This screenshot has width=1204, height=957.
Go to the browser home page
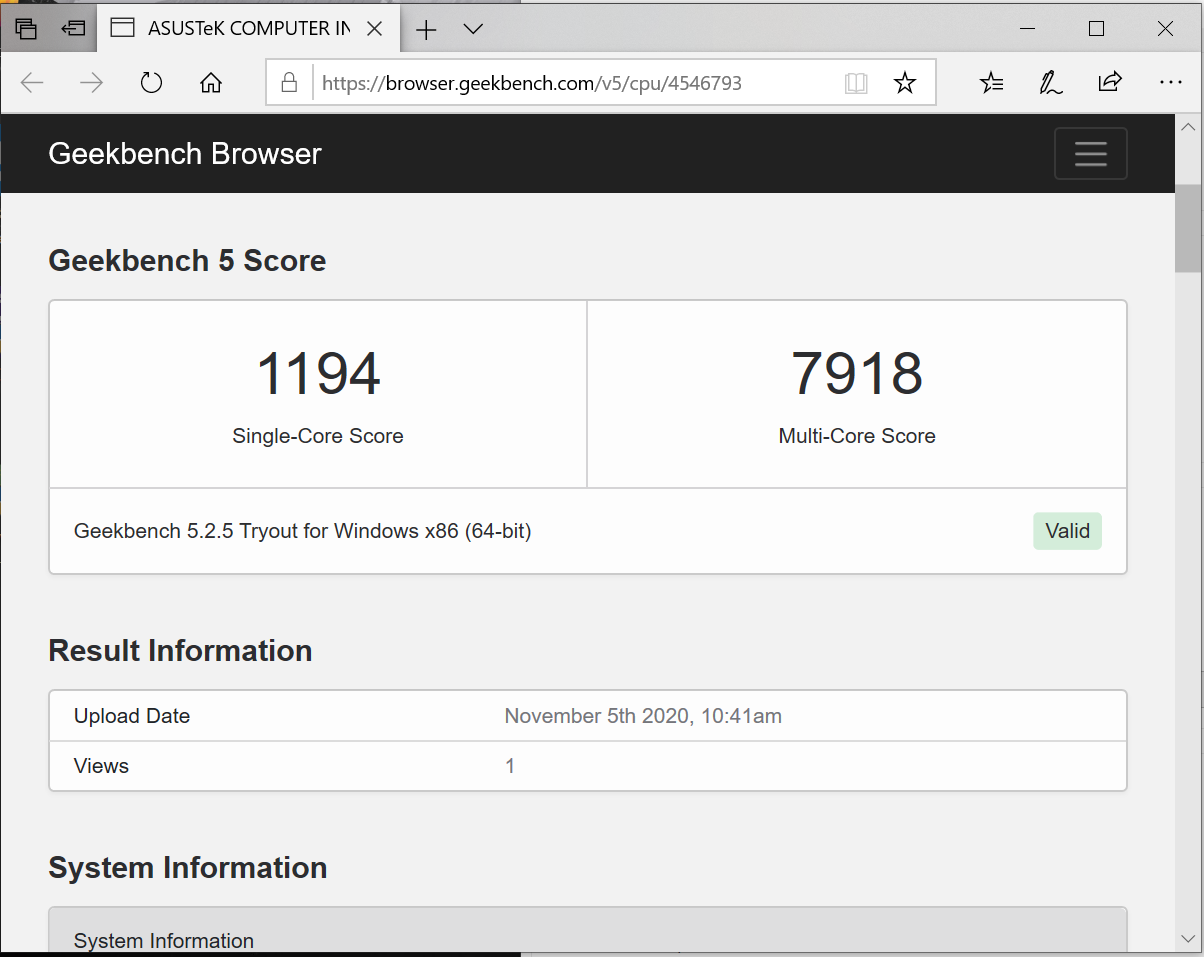[211, 83]
